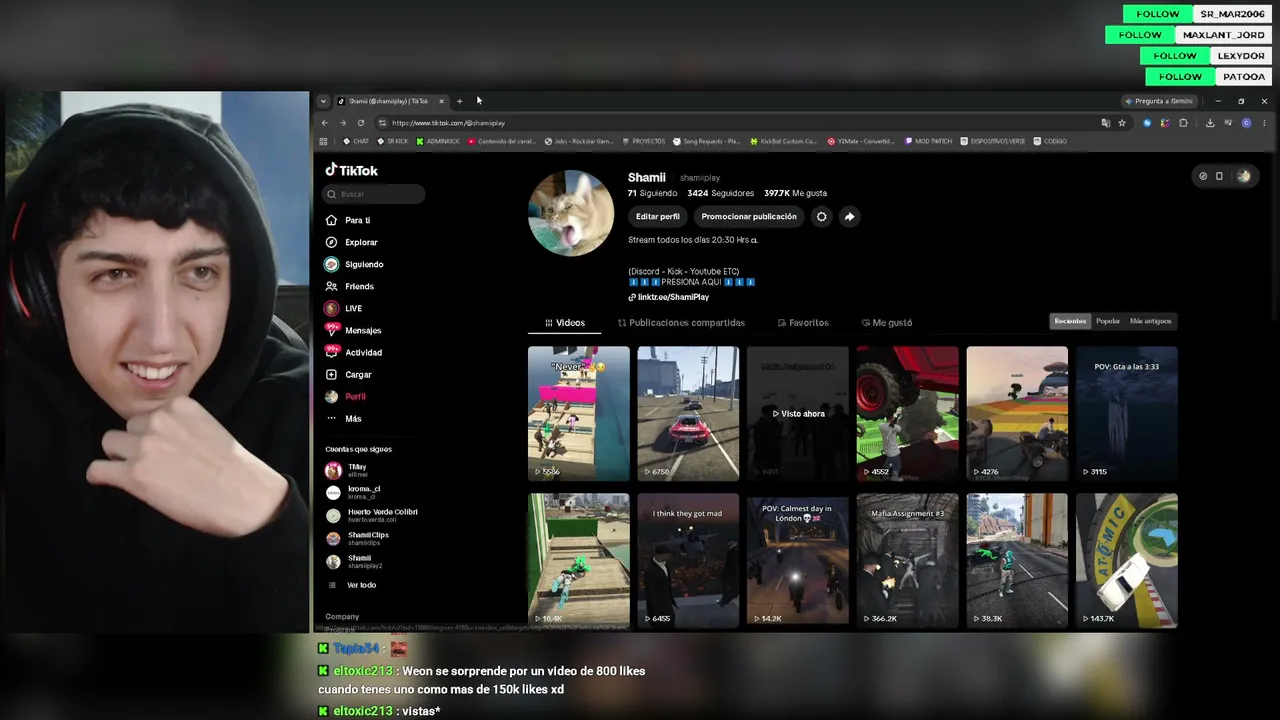Image resolution: width=1280 pixels, height=720 pixels.
Task: Open the kroma._cl followed account
Action: 353,493
